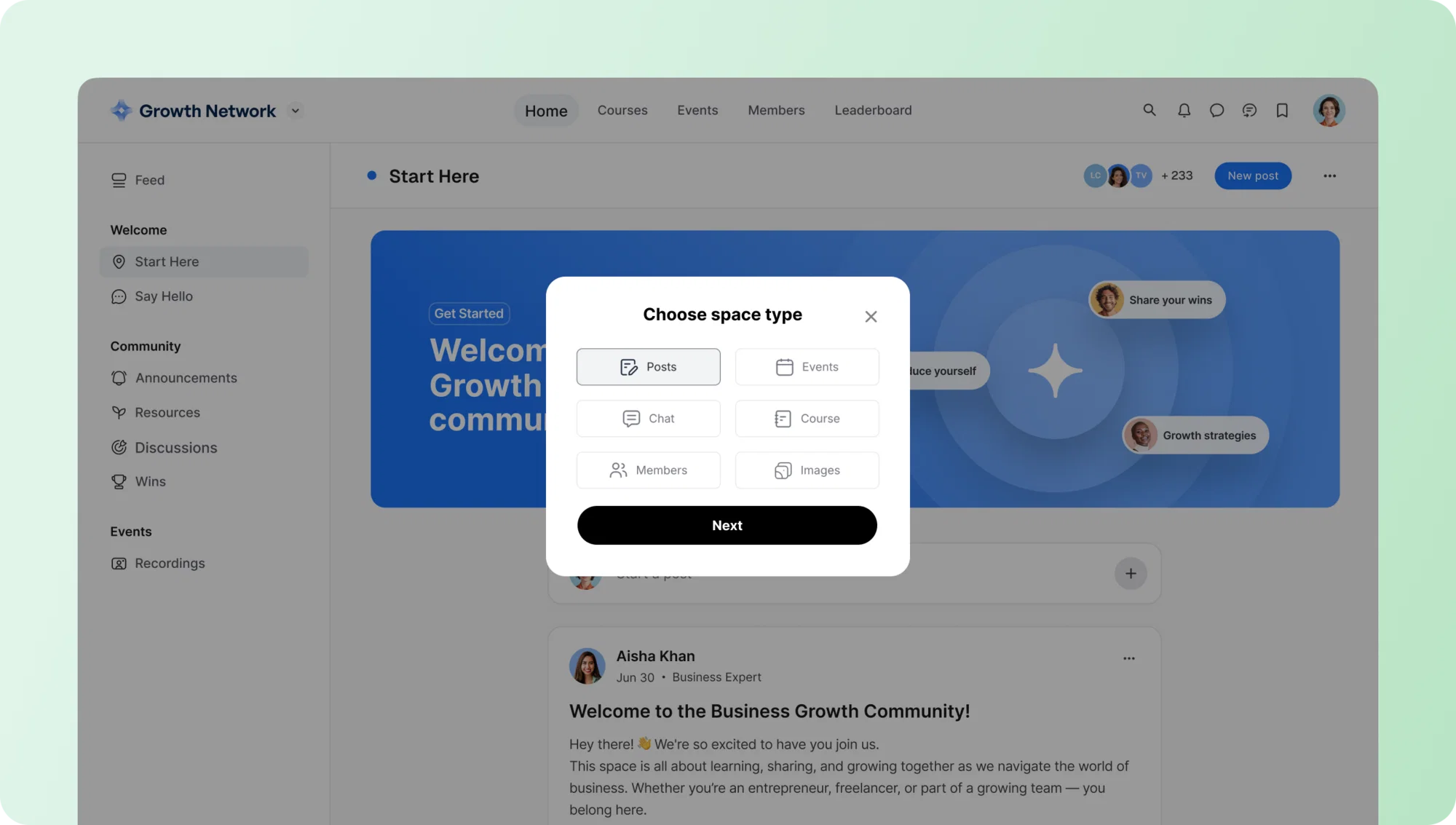Open Feed in the sidebar
The width and height of the screenshot is (1456, 825).
138,180
